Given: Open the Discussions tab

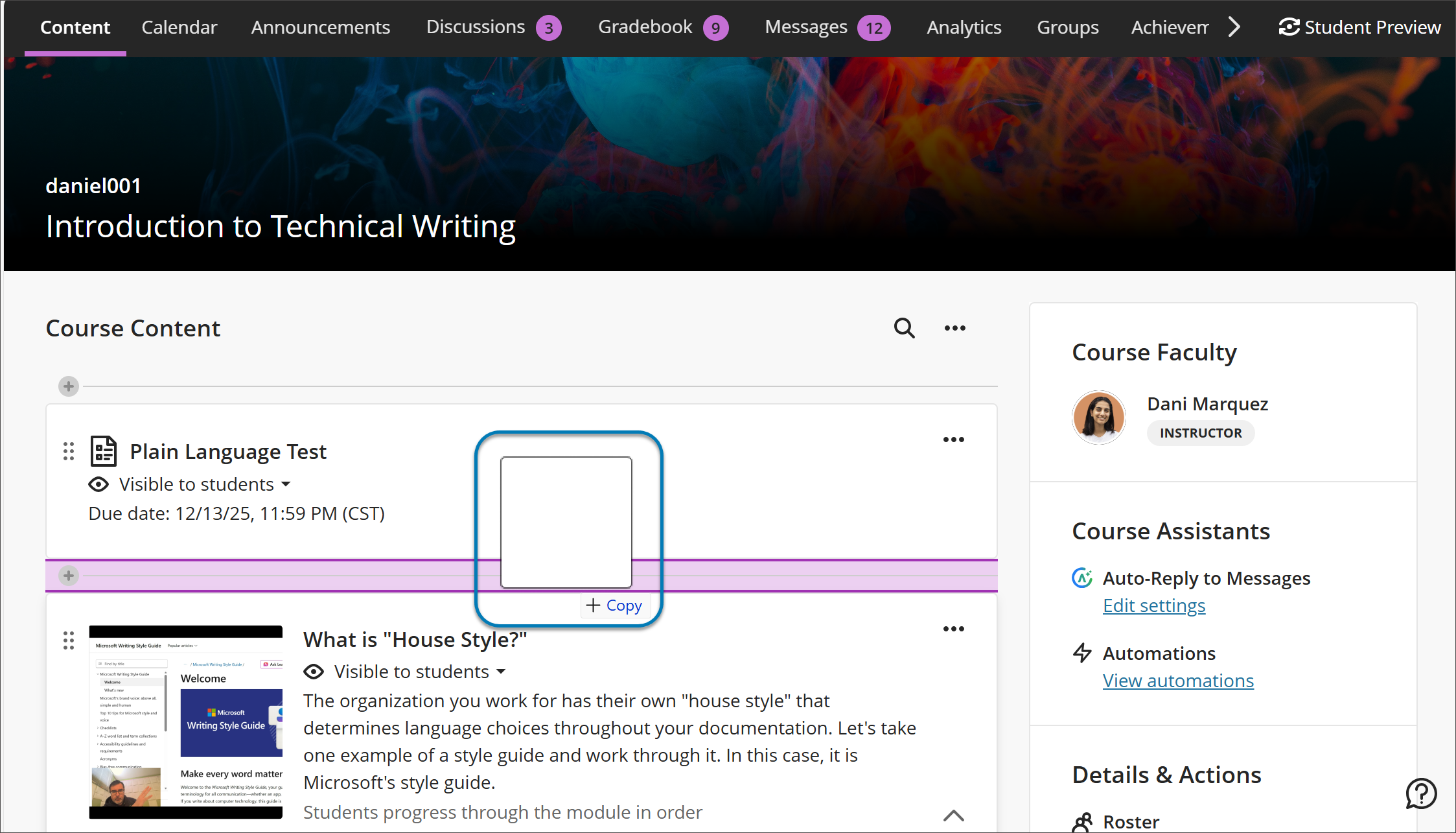Looking at the screenshot, I should (475, 27).
